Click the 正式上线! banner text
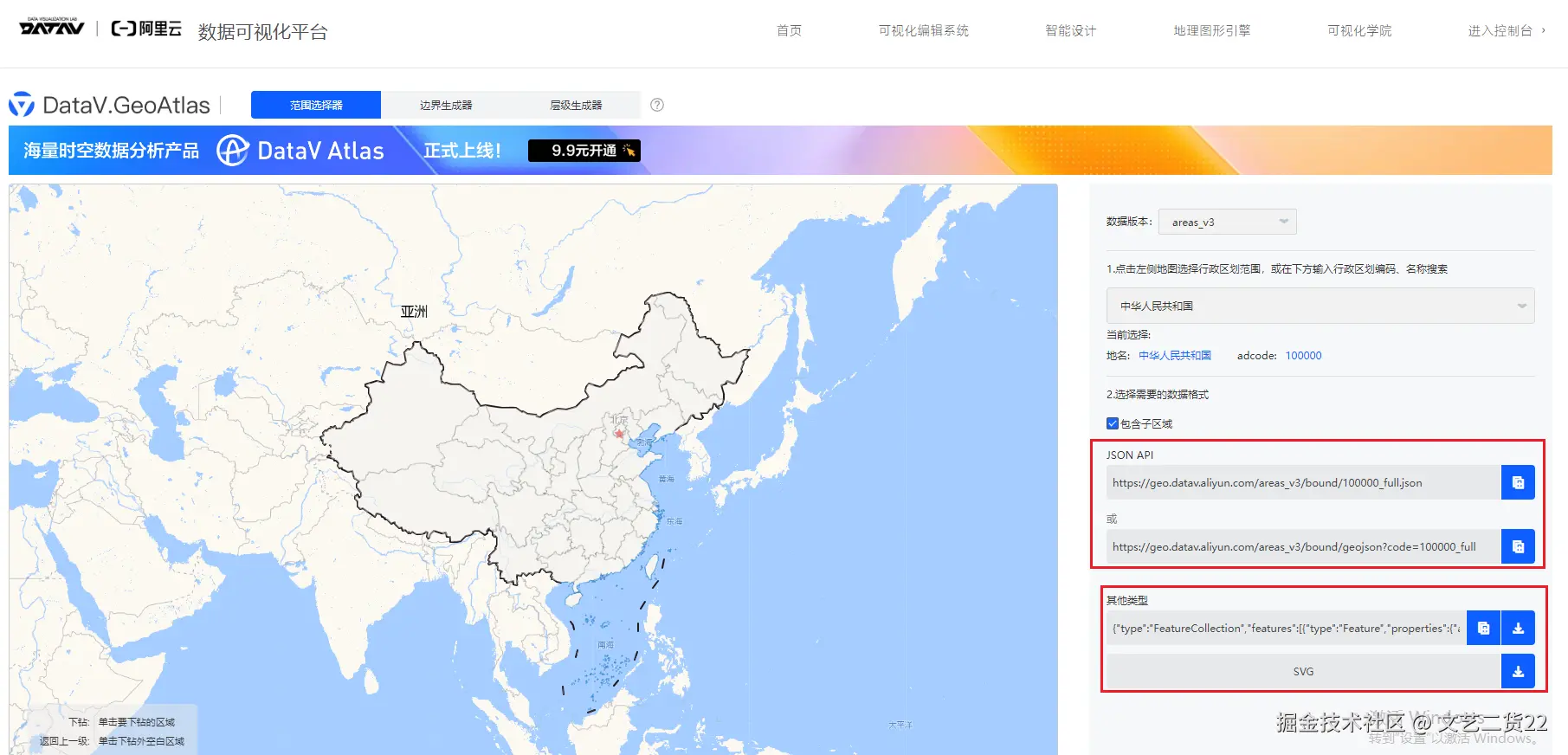The width and height of the screenshot is (1568, 755). point(462,151)
